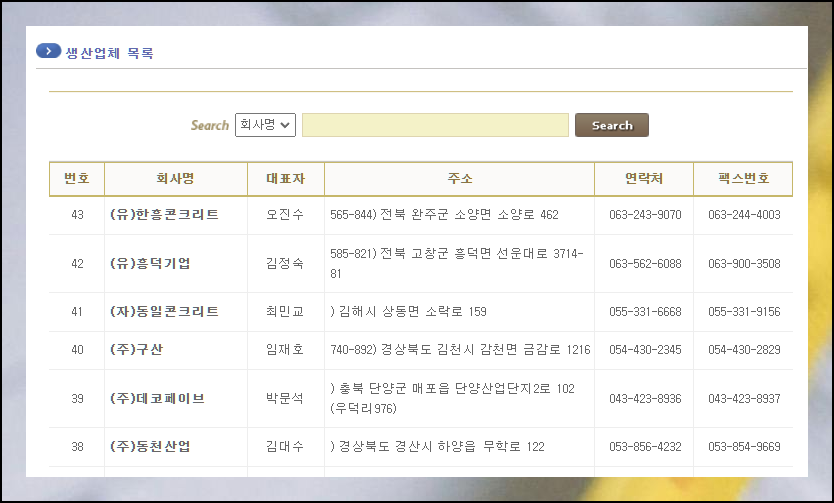
Task: Select representative name 임재호
Action: (x=285, y=349)
